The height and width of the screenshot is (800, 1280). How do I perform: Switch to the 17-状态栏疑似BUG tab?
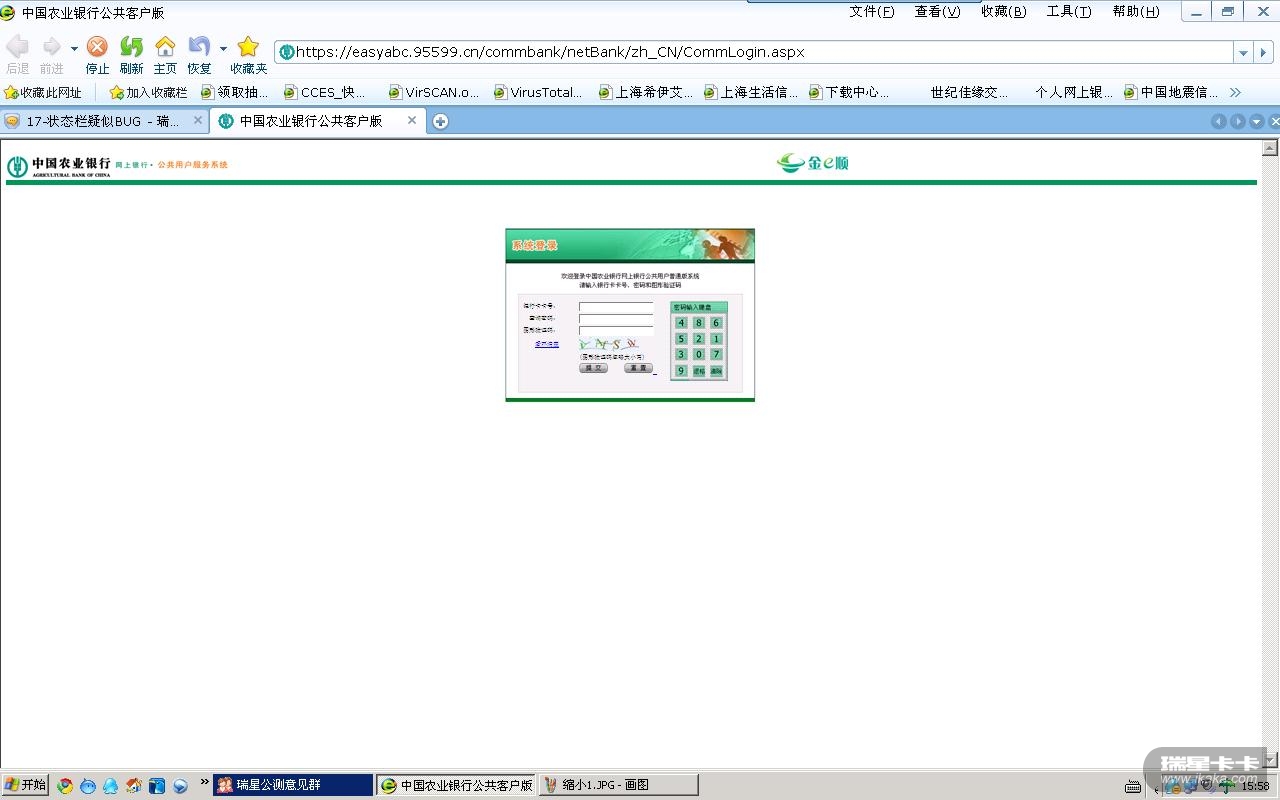point(104,121)
